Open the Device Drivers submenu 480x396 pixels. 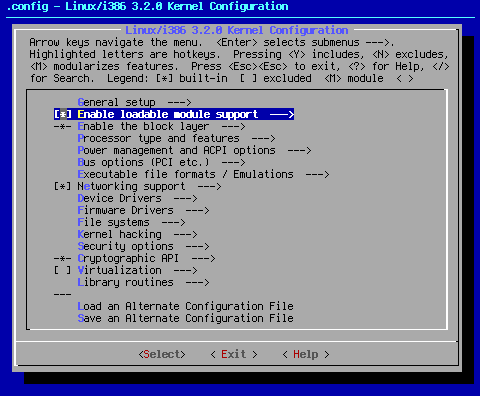coord(137,198)
